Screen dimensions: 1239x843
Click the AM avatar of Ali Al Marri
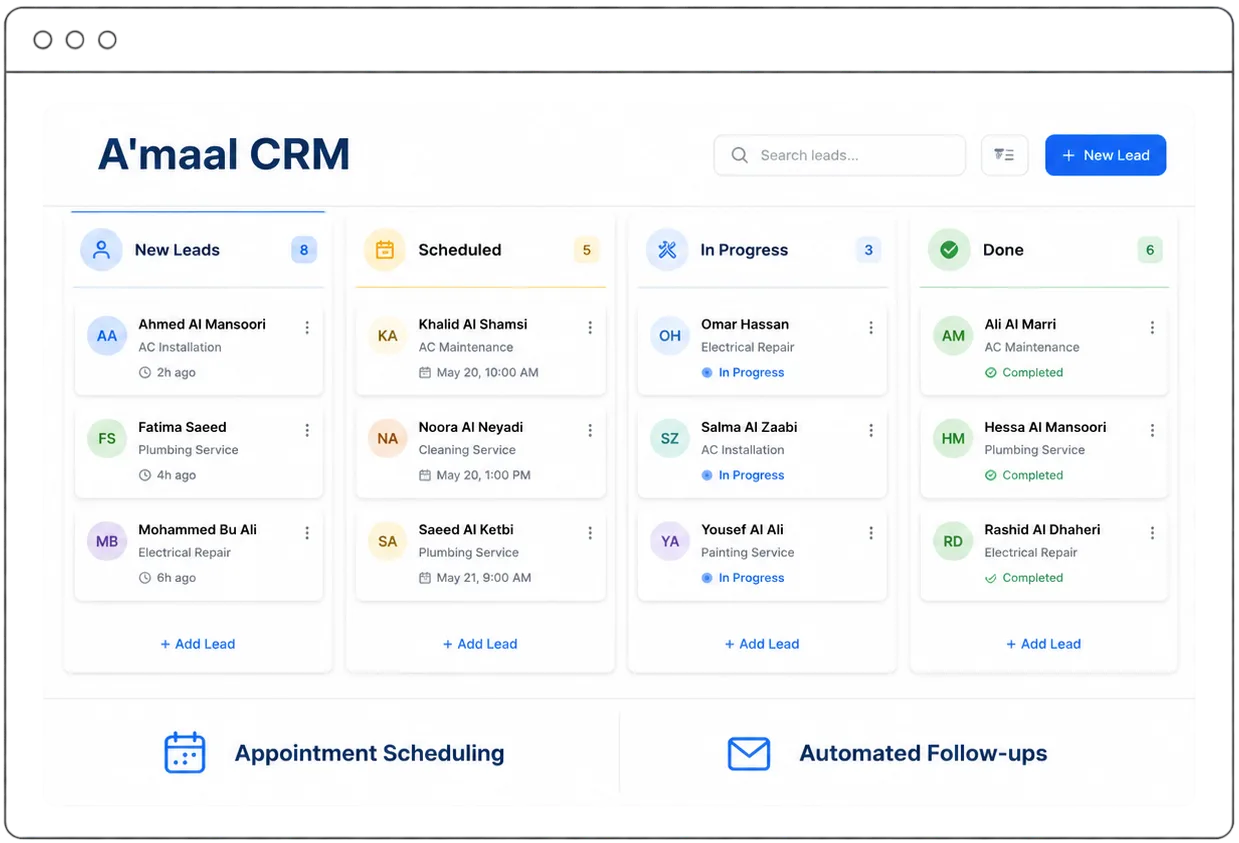[x=953, y=336]
